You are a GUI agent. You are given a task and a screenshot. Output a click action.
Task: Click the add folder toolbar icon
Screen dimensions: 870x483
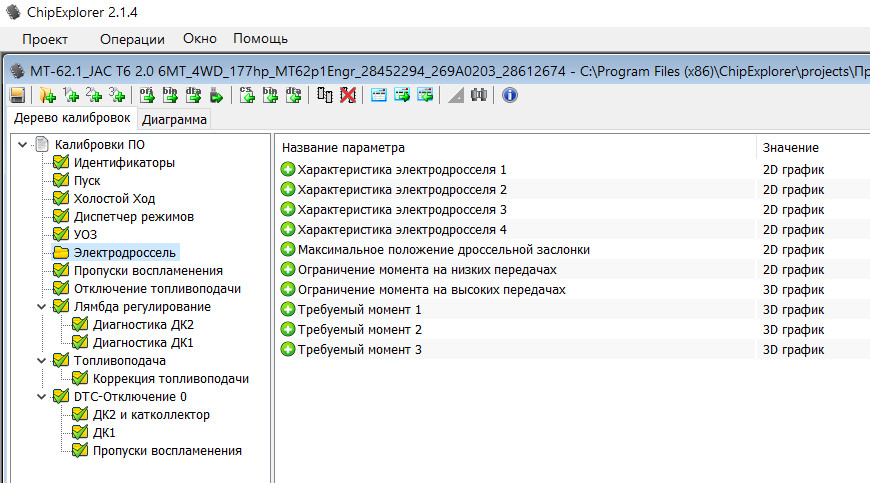[x=47, y=95]
